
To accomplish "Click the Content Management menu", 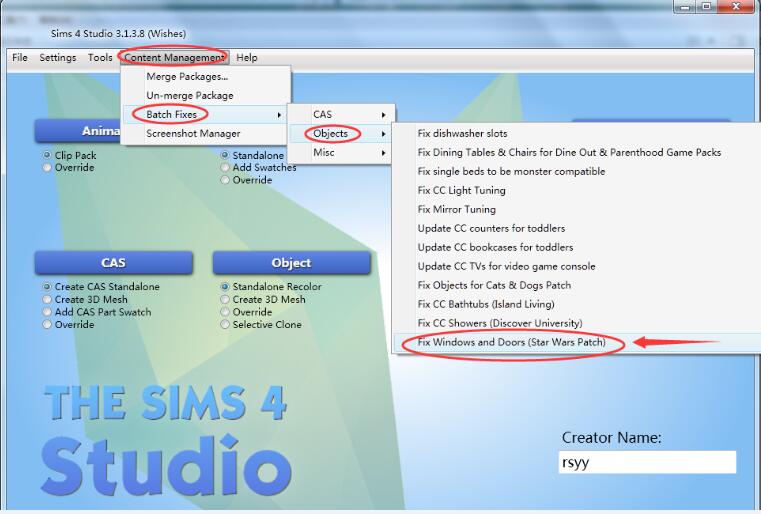I will 175,57.
